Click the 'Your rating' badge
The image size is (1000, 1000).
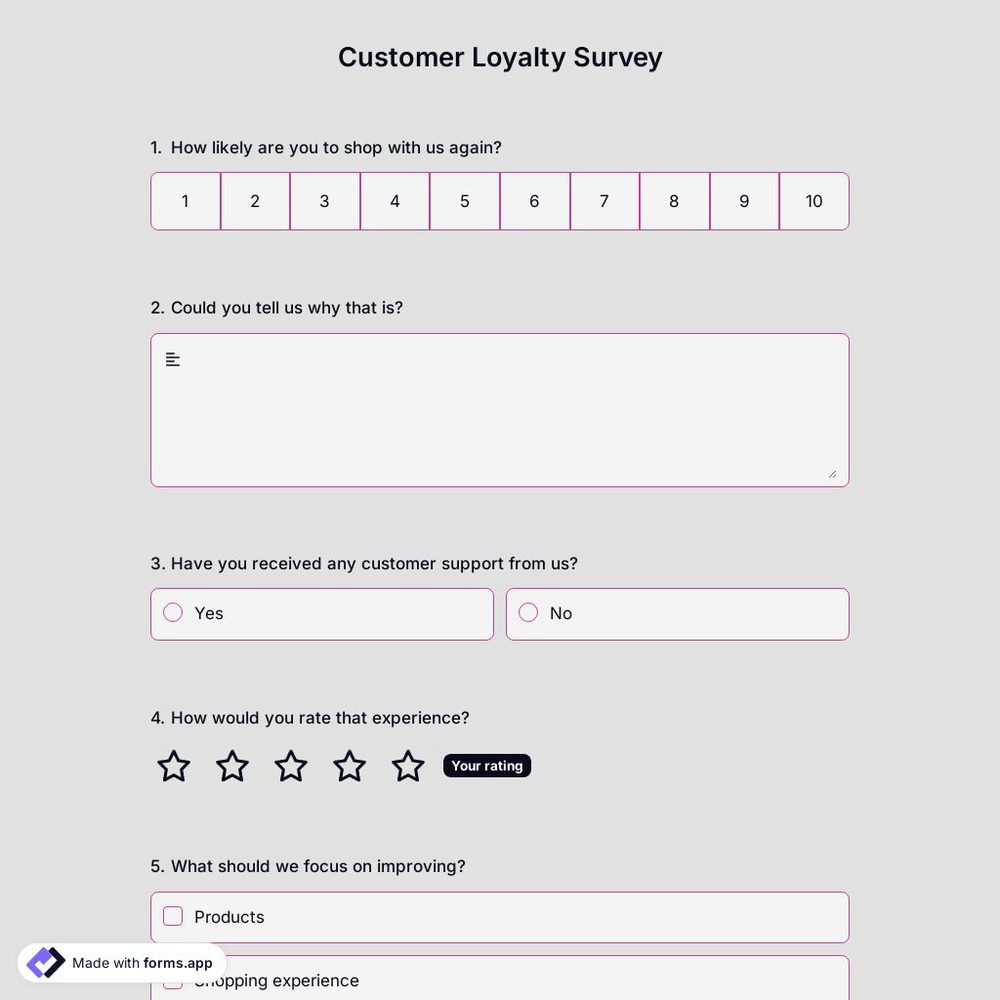[487, 765]
